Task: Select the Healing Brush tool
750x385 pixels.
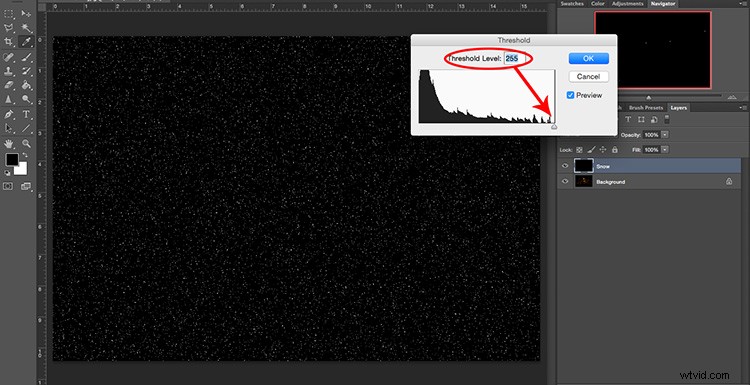Action: click(9, 57)
